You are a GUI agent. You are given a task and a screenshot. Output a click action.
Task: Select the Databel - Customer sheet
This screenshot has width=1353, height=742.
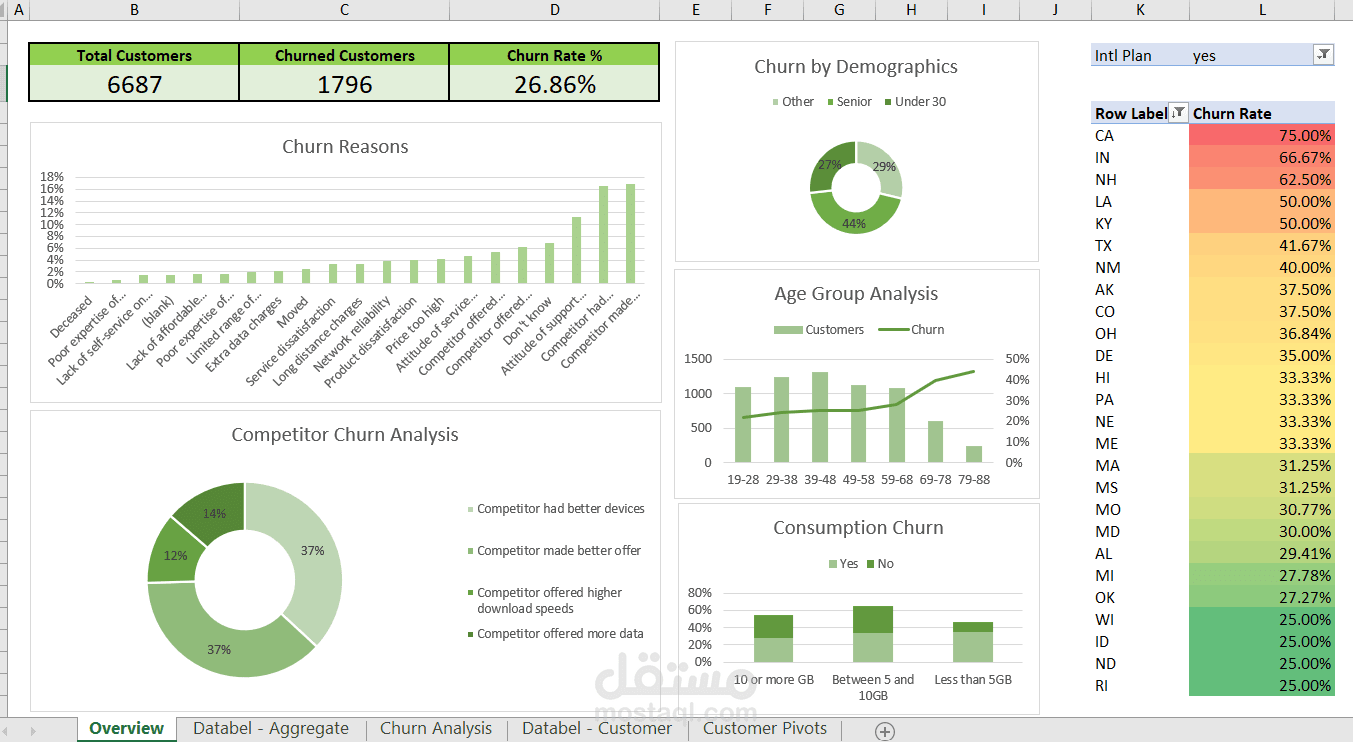coord(596,728)
